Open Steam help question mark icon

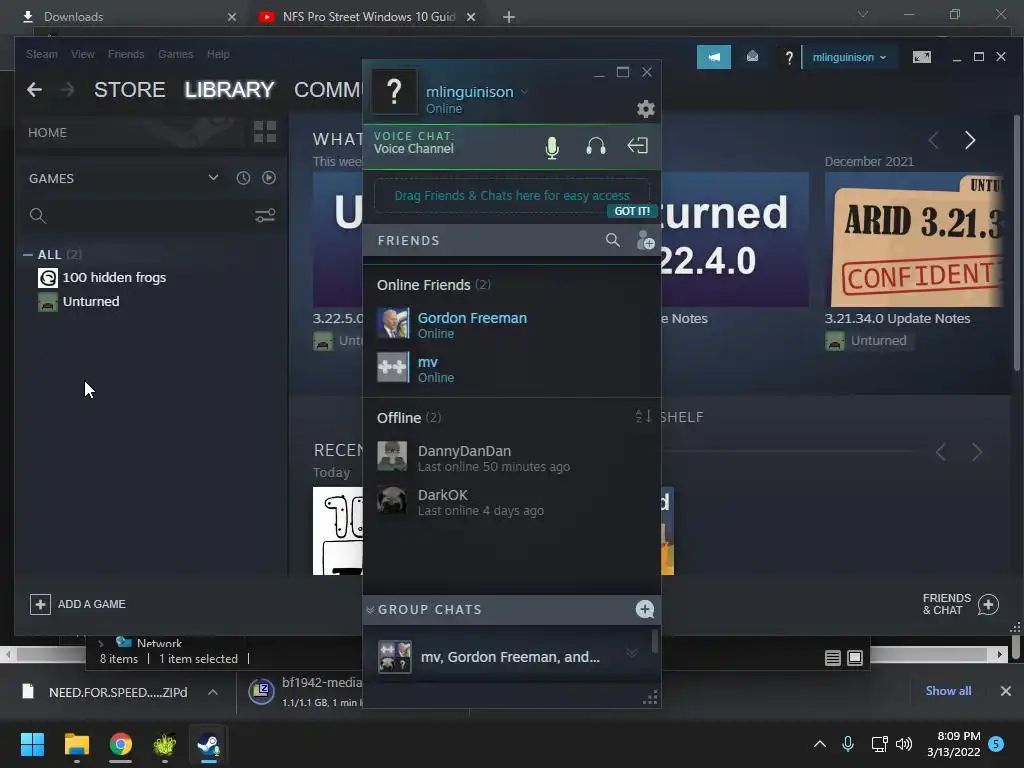(789, 57)
